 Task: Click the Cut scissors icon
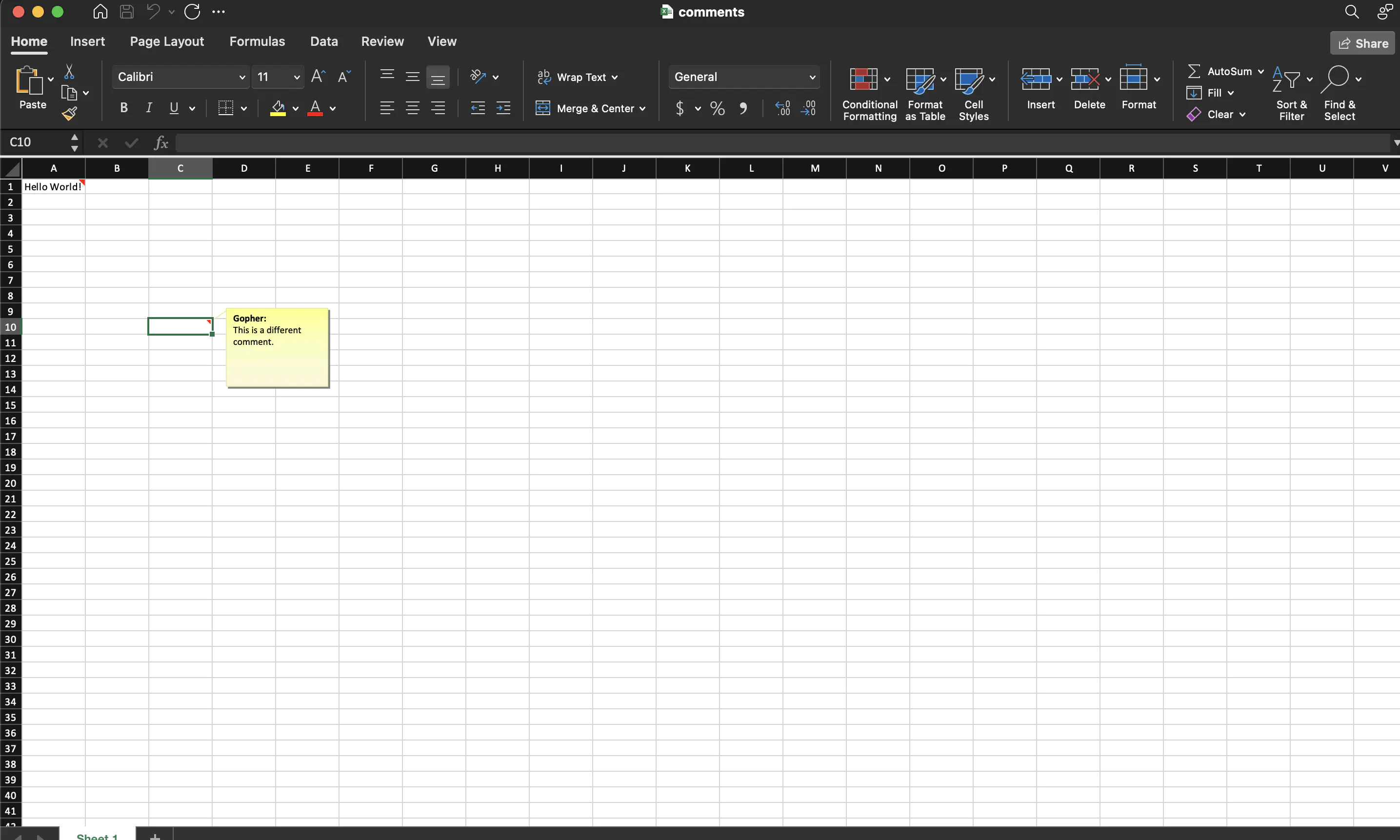point(69,70)
